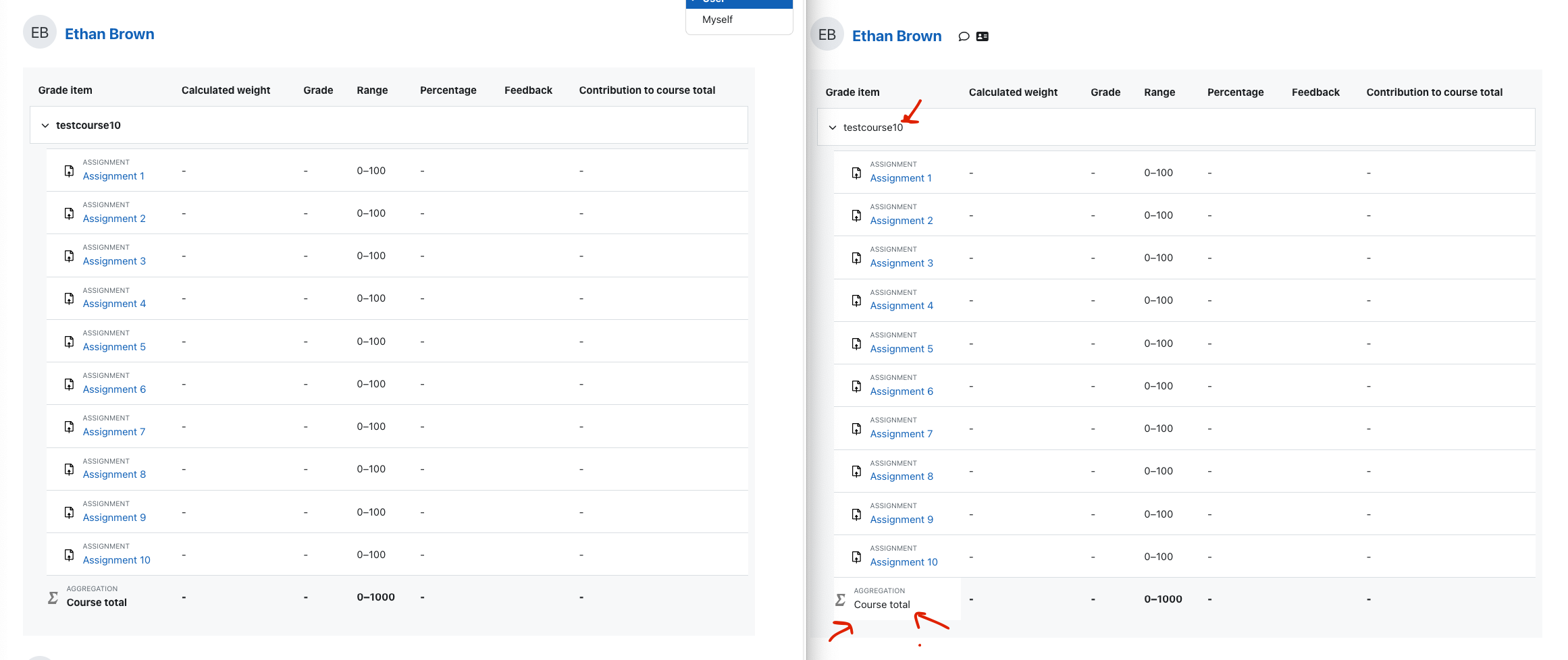Open Ethan Brown profile link in right report
This screenshot has height=660, width=1568.
[897, 36]
